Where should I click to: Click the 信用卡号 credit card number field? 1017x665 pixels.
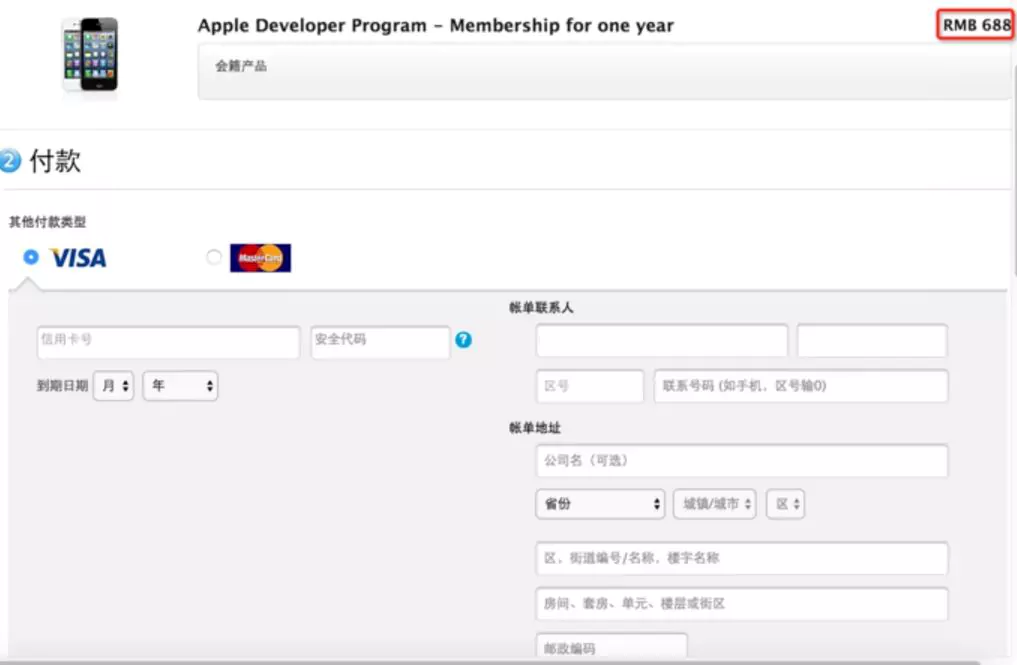tap(167, 341)
